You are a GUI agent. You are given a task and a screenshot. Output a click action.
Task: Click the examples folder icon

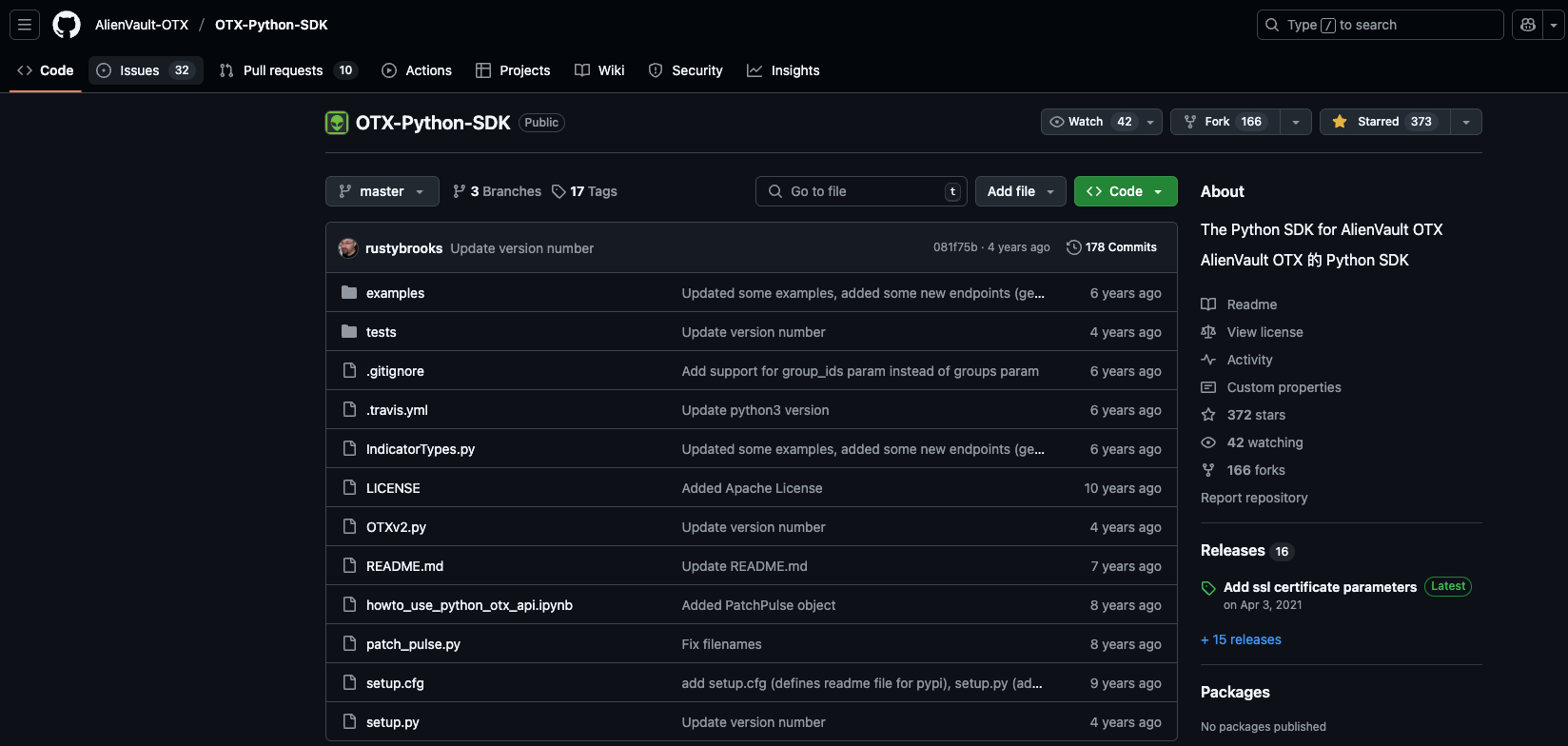pyautogui.click(x=349, y=292)
